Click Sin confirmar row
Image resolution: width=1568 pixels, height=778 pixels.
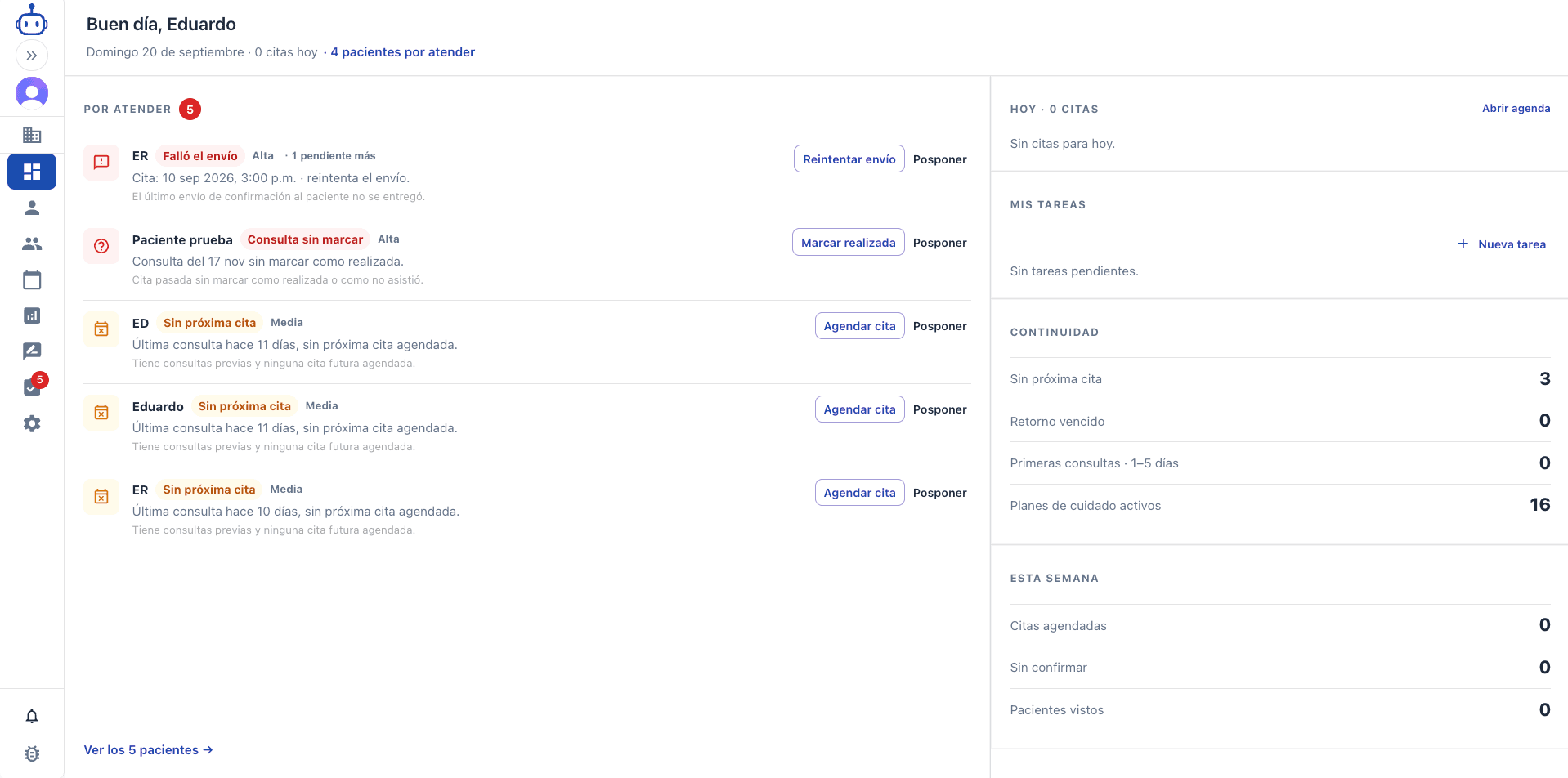(x=1279, y=668)
